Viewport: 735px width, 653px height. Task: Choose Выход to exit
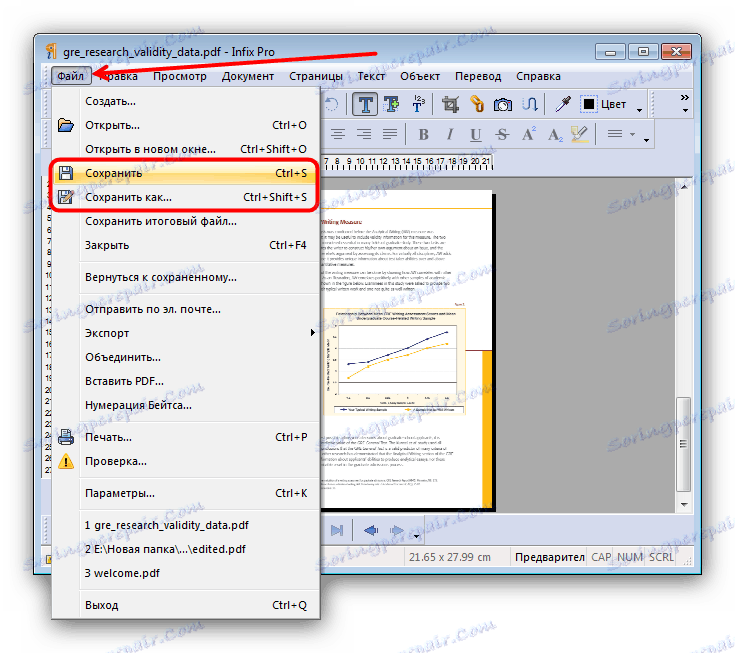click(186, 605)
